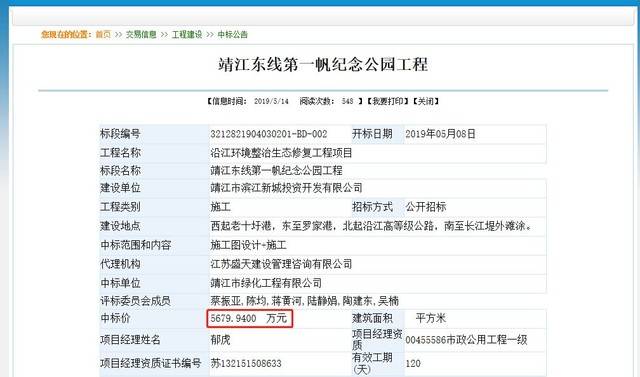Click the 中标价 label cell

coord(154,318)
